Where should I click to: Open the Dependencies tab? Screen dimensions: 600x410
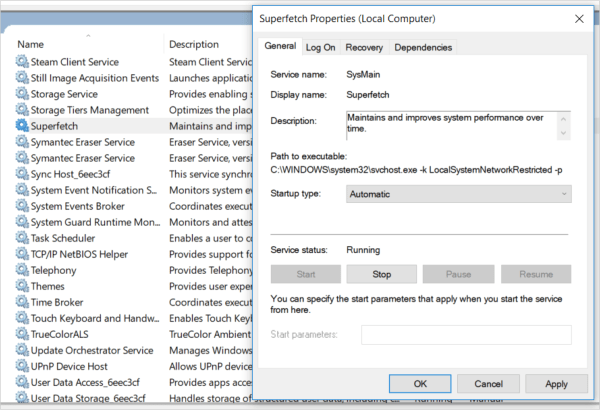tap(423, 47)
